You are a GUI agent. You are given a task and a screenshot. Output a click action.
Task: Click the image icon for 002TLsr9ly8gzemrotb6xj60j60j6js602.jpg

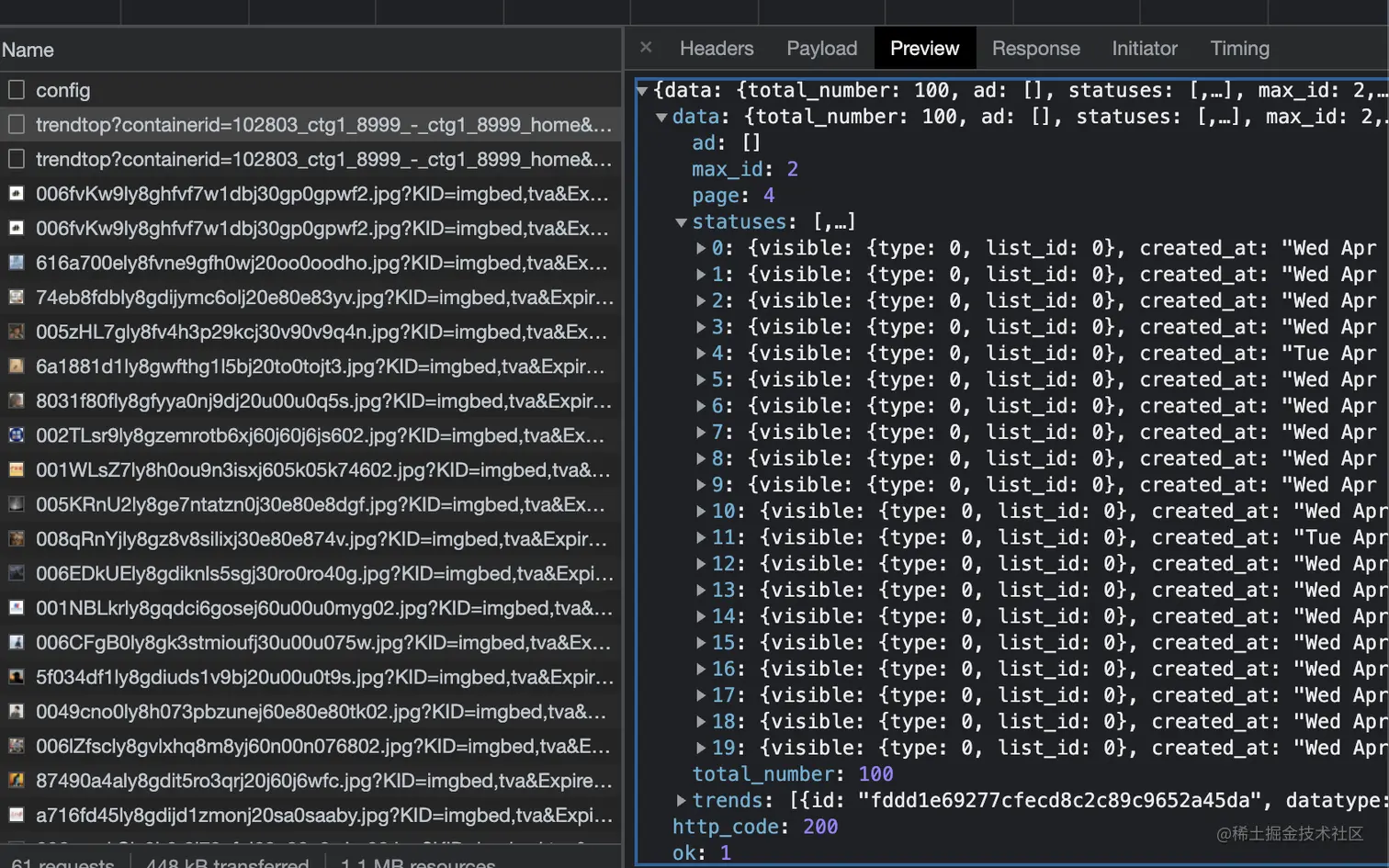click(x=17, y=435)
